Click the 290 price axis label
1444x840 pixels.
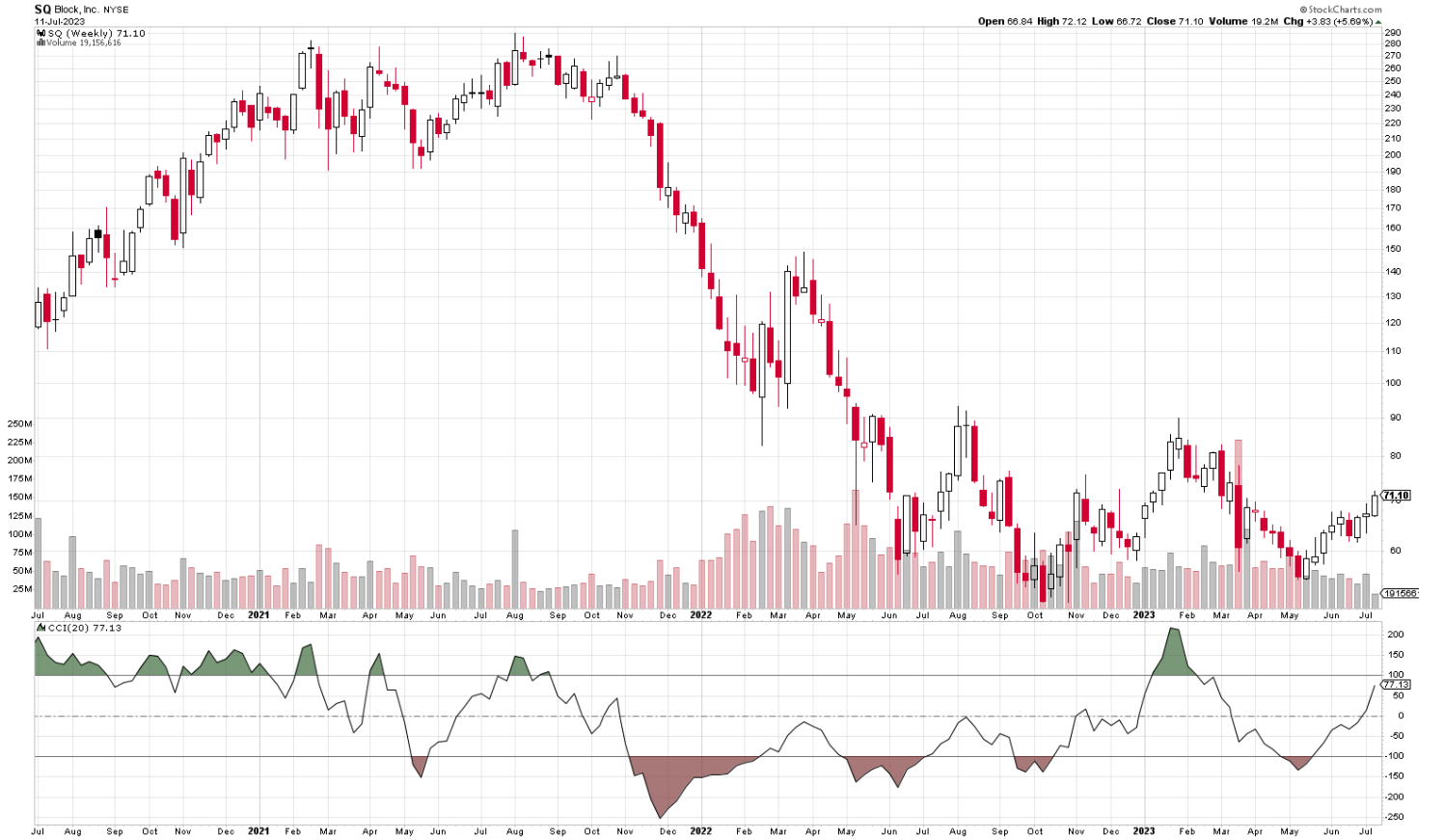[x=1393, y=32]
